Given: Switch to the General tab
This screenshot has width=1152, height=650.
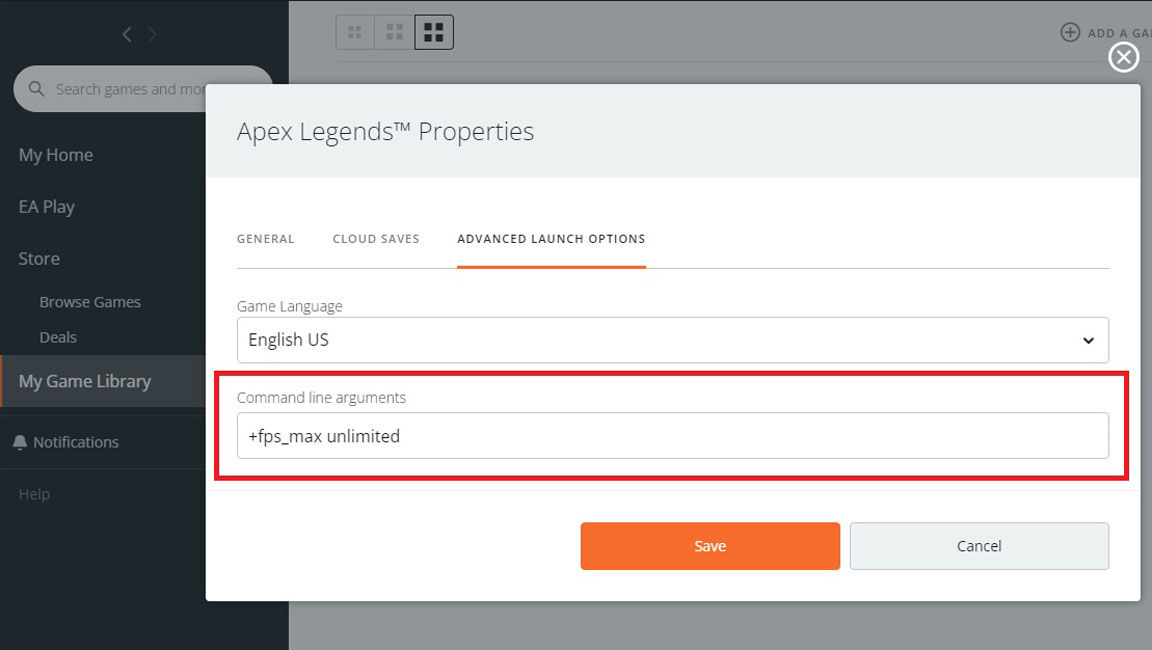Looking at the screenshot, I should (266, 239).
